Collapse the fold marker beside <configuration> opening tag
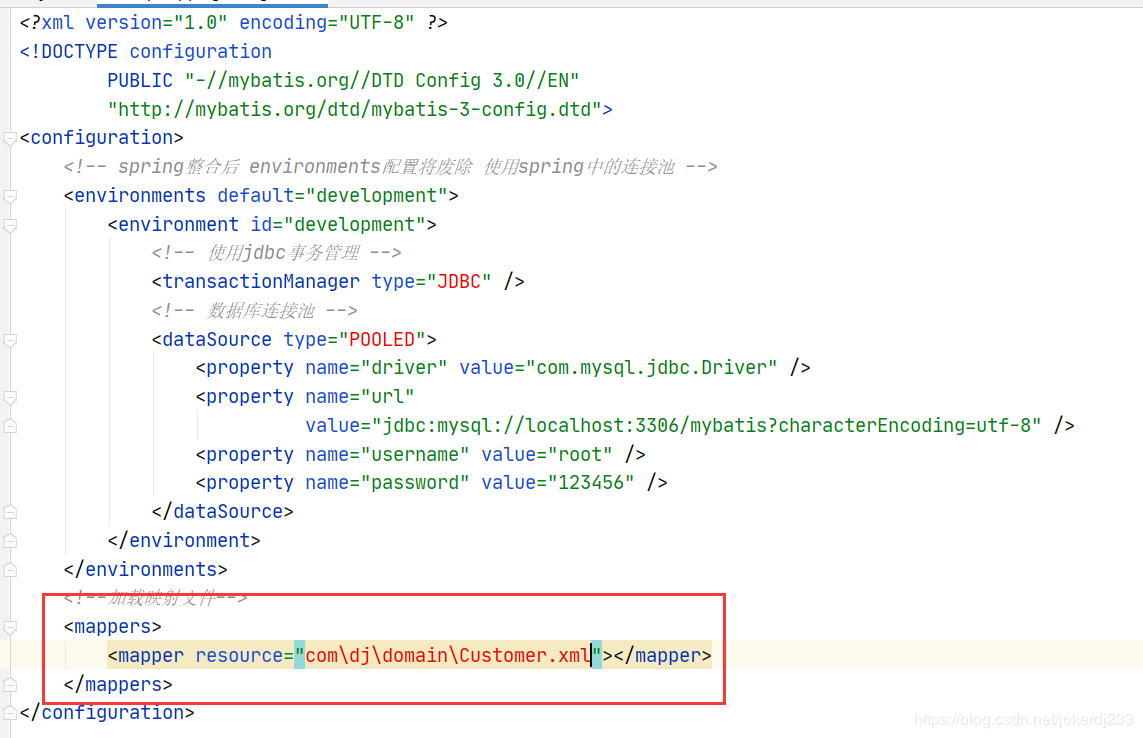Screen dimensions: 1143x738 (10, 139)
